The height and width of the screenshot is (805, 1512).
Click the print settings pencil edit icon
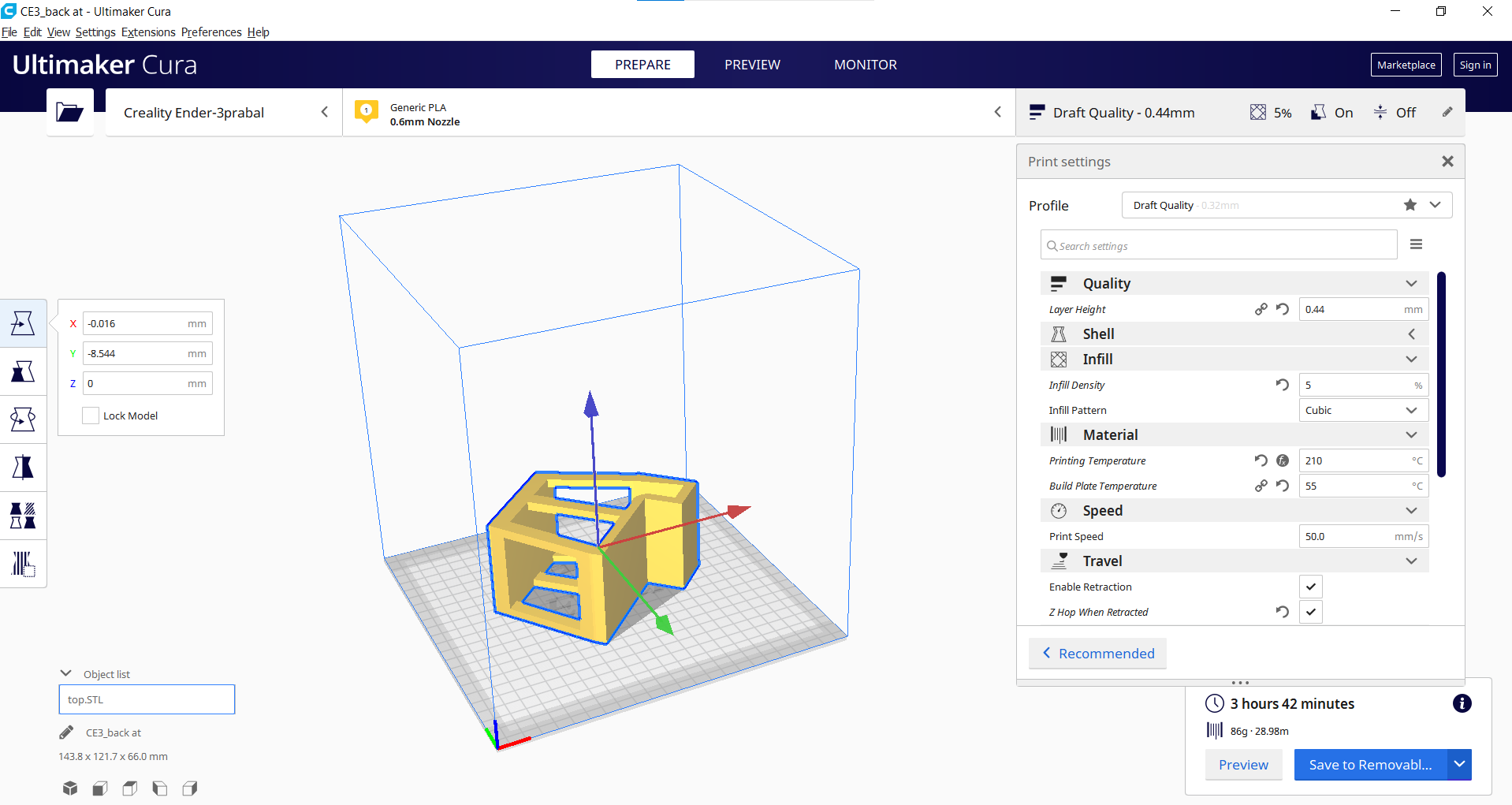(1447, 112)
